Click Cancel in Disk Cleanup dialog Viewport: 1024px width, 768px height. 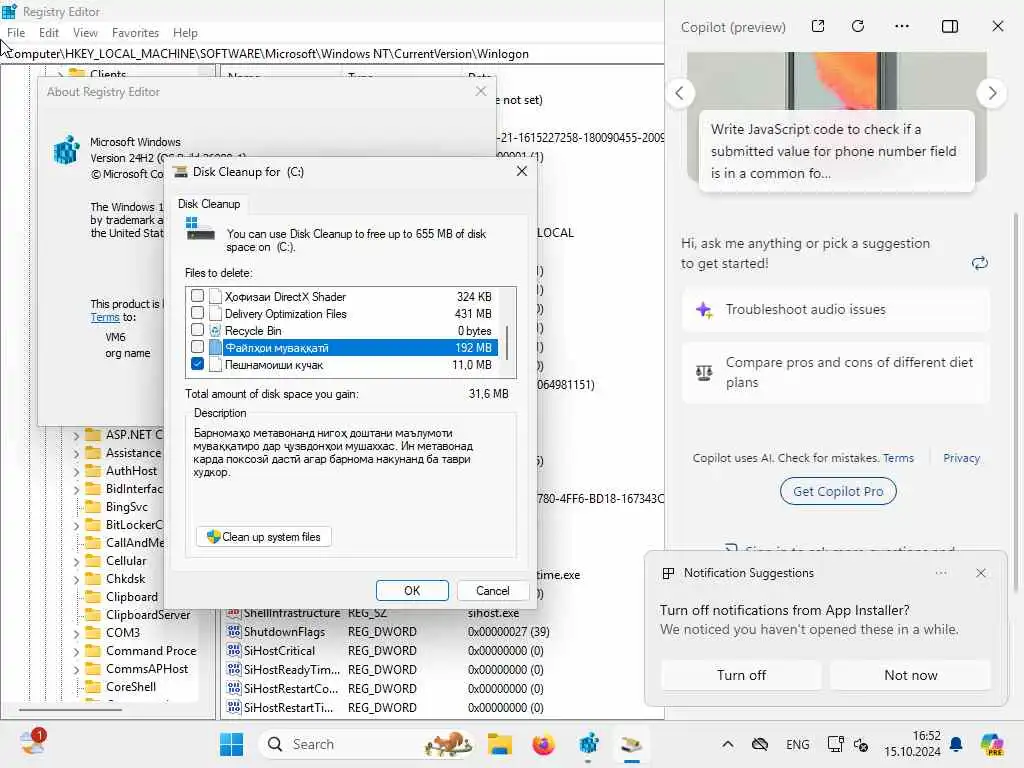click(492, 590)
